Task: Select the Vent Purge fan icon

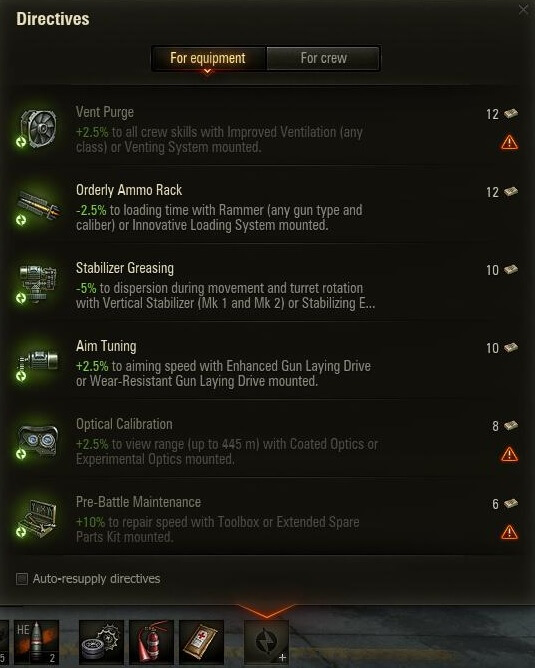Action: click(37, 129)
